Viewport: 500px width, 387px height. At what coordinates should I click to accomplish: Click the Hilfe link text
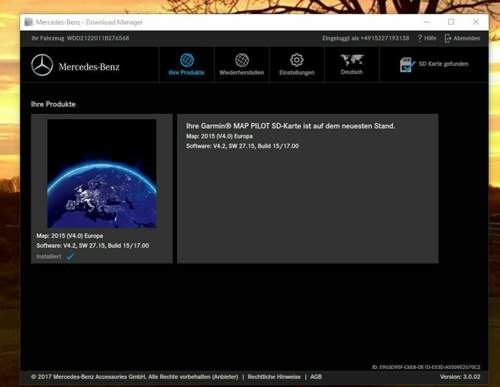(x=430, y=38)
